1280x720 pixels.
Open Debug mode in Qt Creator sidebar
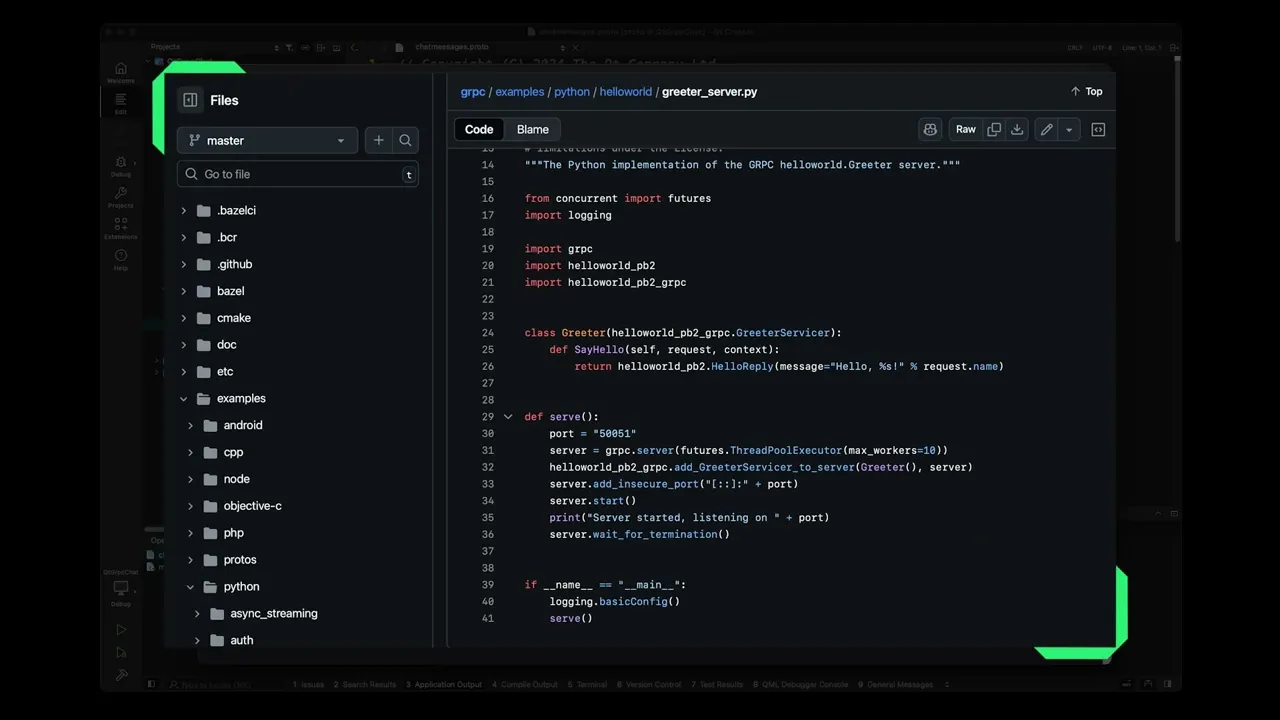121,165
